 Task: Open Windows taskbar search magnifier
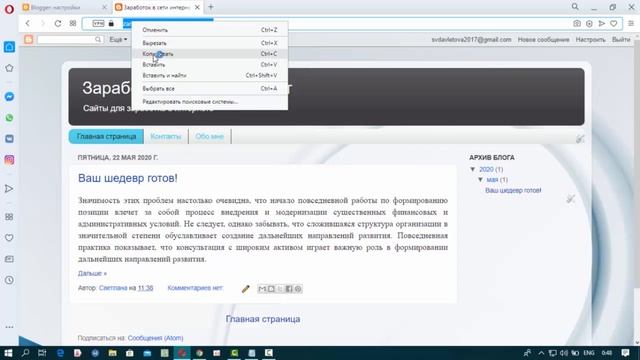(25, 353)
